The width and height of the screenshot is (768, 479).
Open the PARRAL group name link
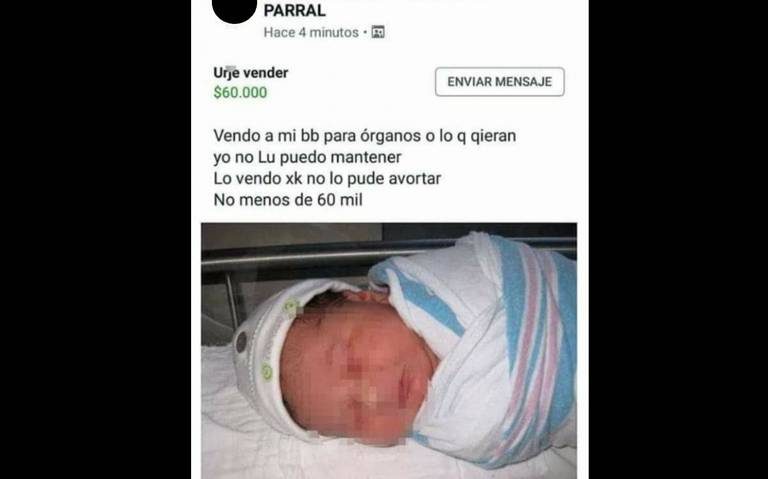point(294,10)
